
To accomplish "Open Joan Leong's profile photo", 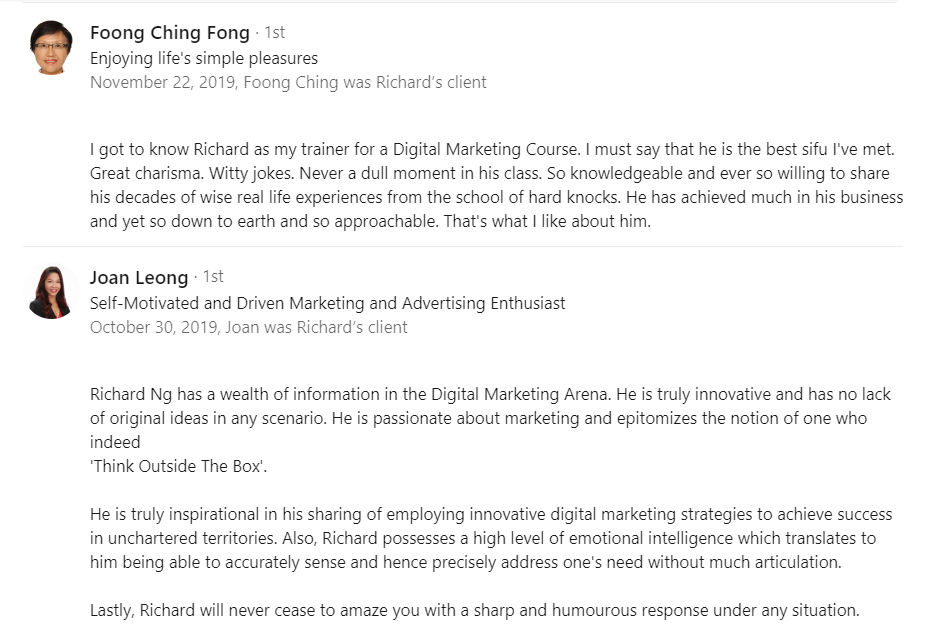I will click(51, 293).
